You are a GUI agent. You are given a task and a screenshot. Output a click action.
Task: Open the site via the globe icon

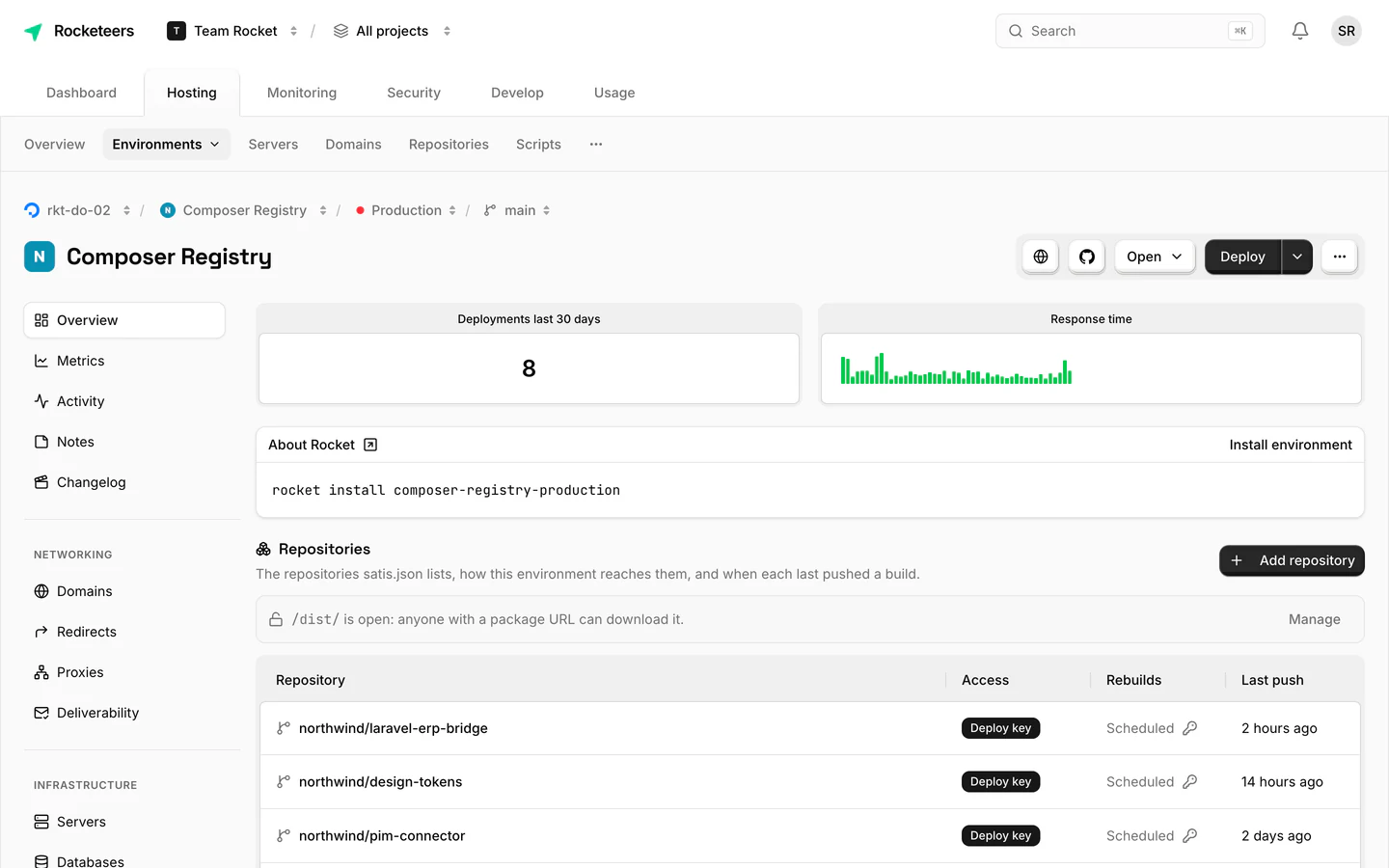[1041, 257]
